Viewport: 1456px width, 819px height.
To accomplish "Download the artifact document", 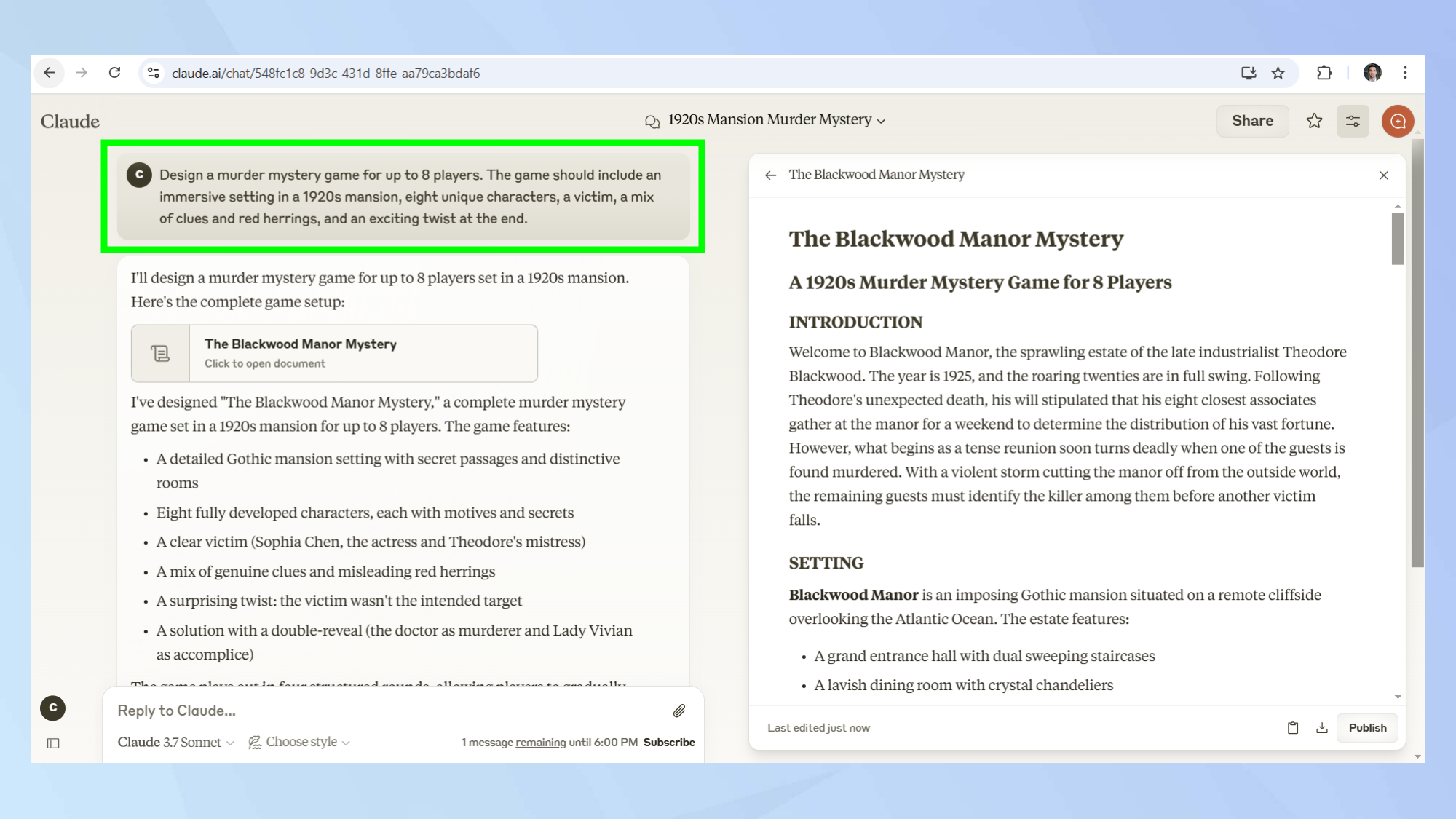I will (x=1322, y=727).
